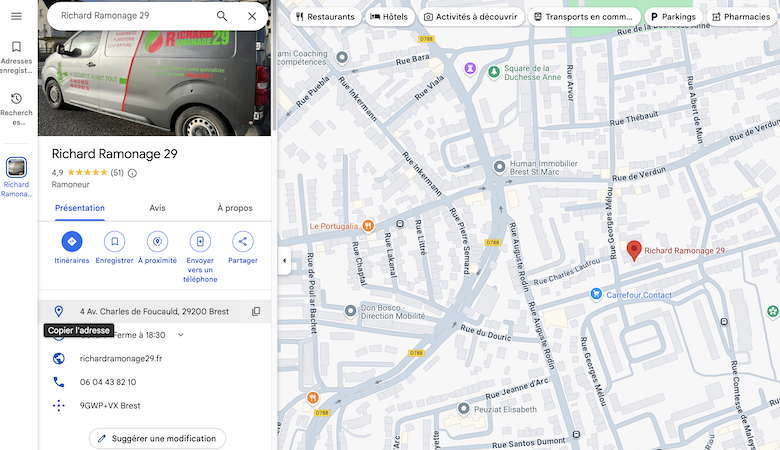This screenshot has height=450, width=780.
Task: Click the purple pin near Rue Bara
Action: 470,68
